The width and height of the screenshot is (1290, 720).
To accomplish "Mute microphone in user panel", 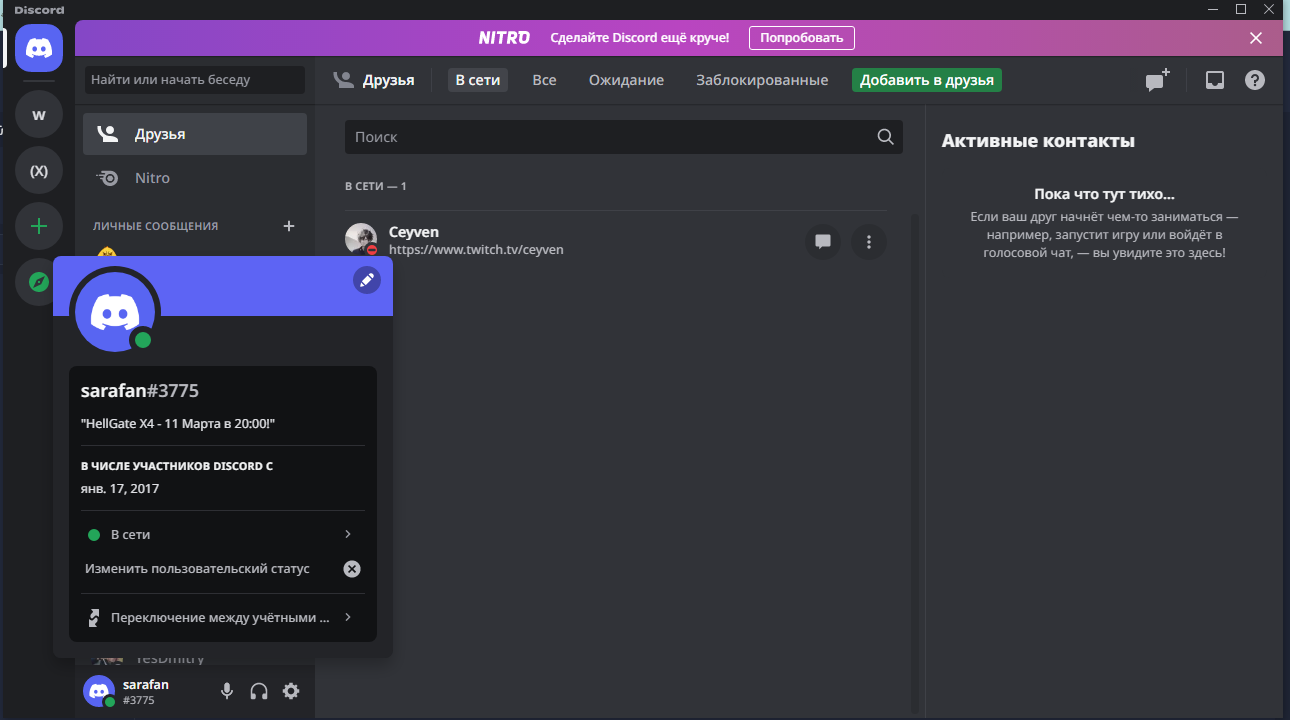I will pyautogui.click(x=227, y=691).
